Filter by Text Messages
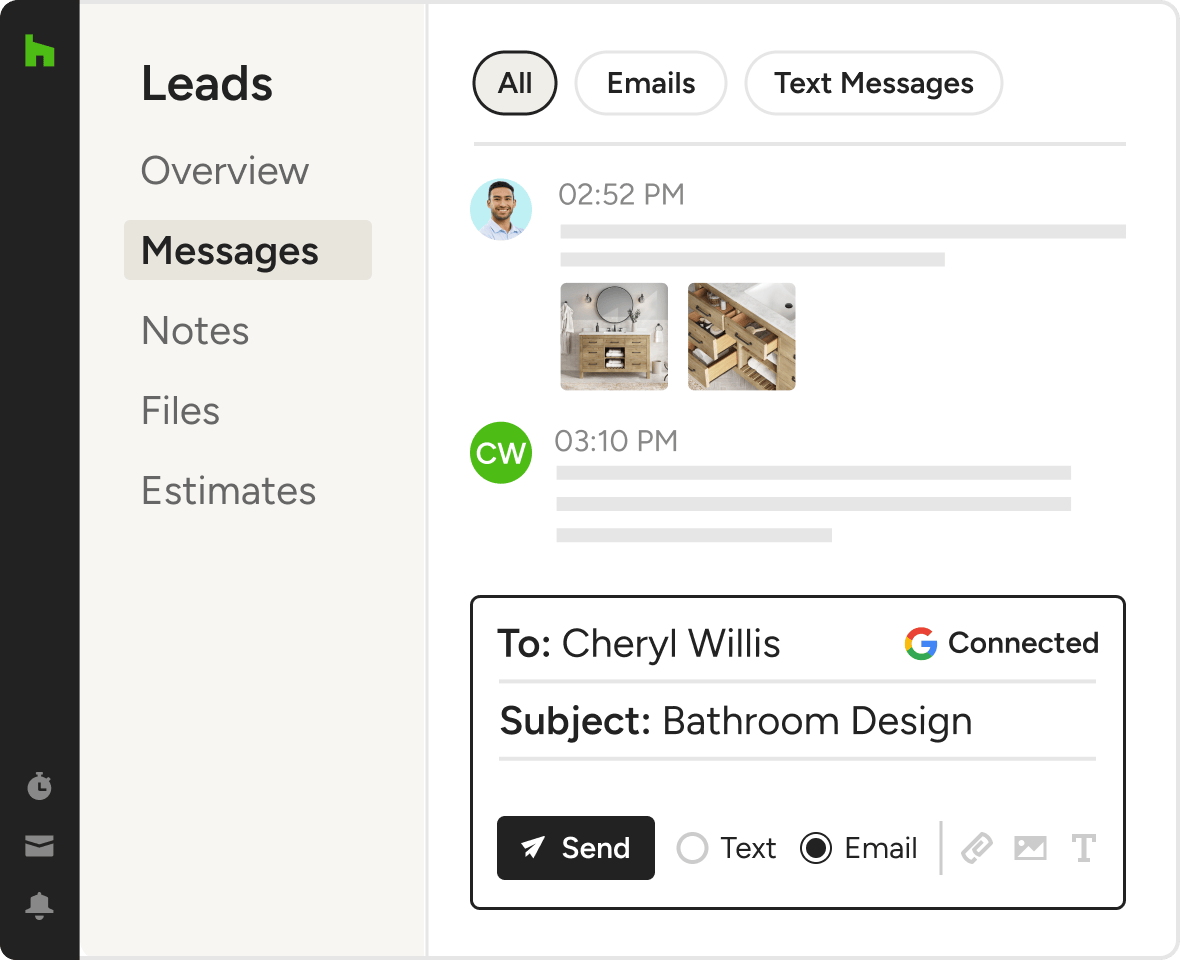Viewport: 1180px width, 960px height. point(873,83)
